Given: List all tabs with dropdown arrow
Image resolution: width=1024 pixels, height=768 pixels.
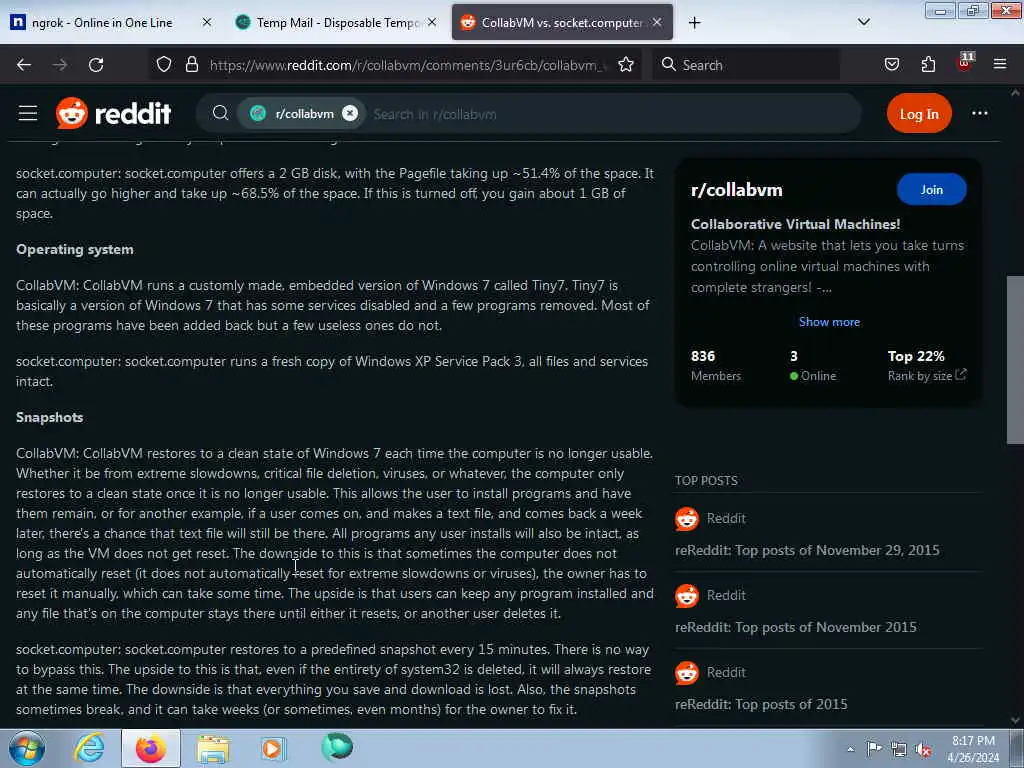Looking at the screenshot, I should pos(863,22).
